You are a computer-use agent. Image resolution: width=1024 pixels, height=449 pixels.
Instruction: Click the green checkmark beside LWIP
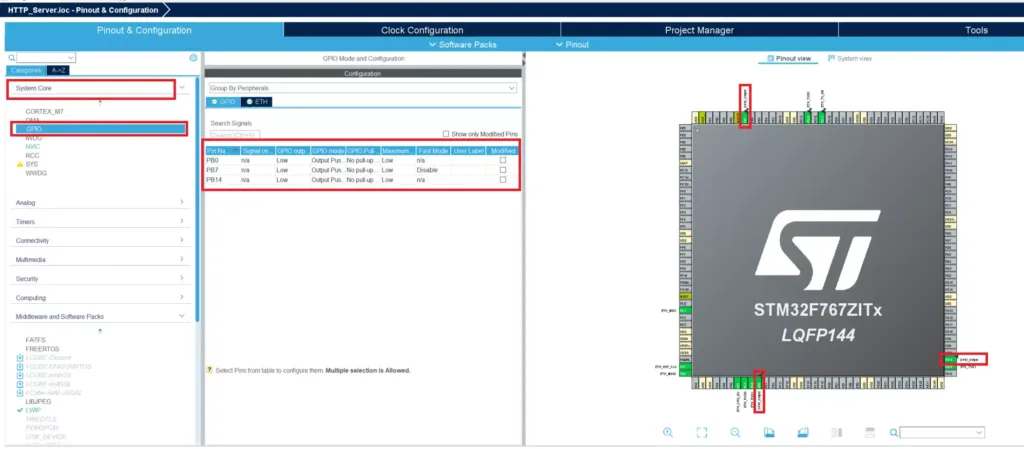[x=20, y=410]
